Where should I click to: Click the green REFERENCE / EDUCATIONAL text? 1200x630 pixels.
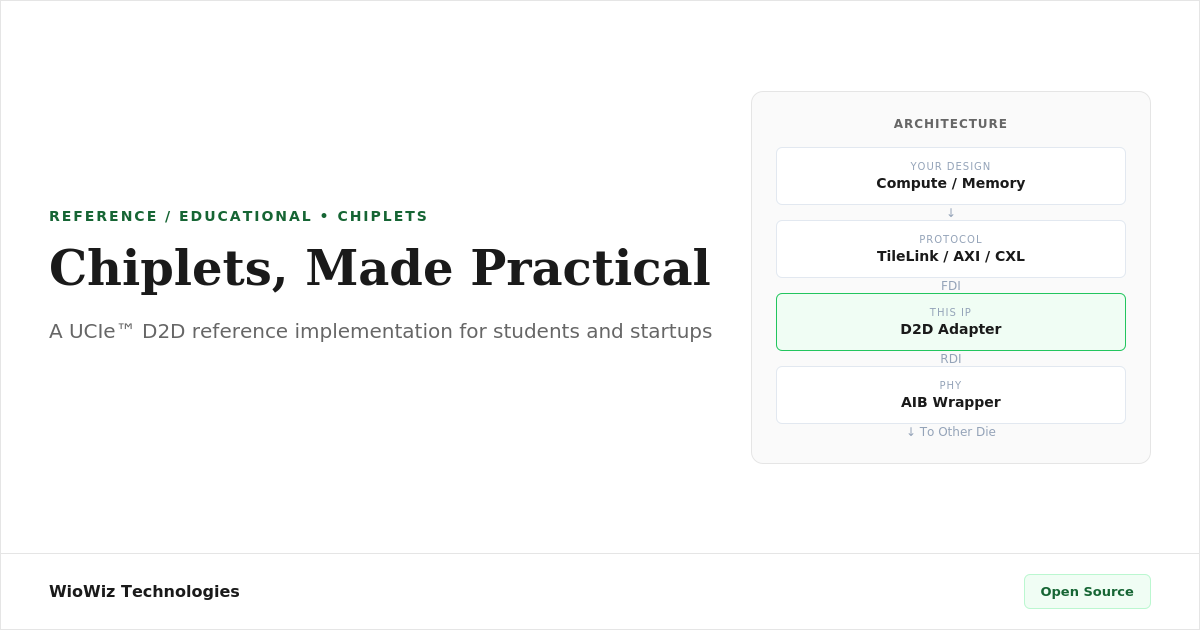pyautogui.click(x=181, y=216)
